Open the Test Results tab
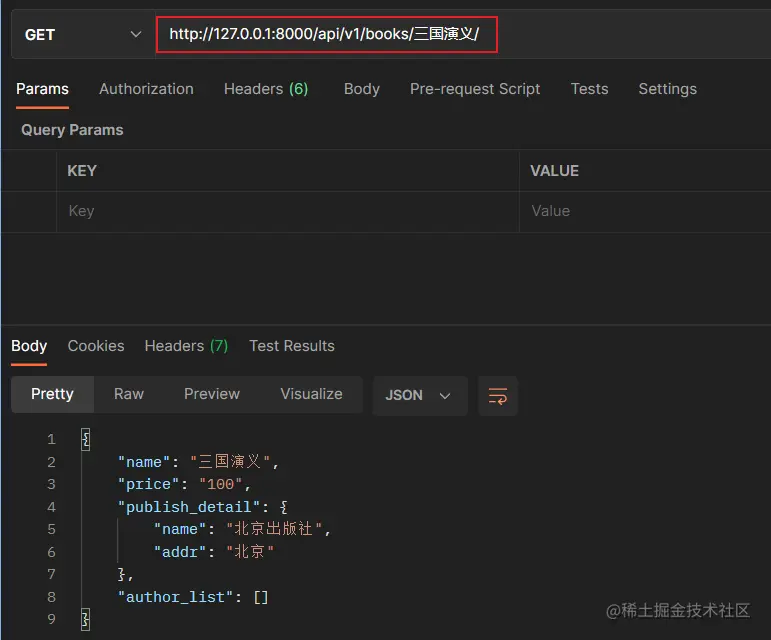771x640 pixels. point(292,346)
